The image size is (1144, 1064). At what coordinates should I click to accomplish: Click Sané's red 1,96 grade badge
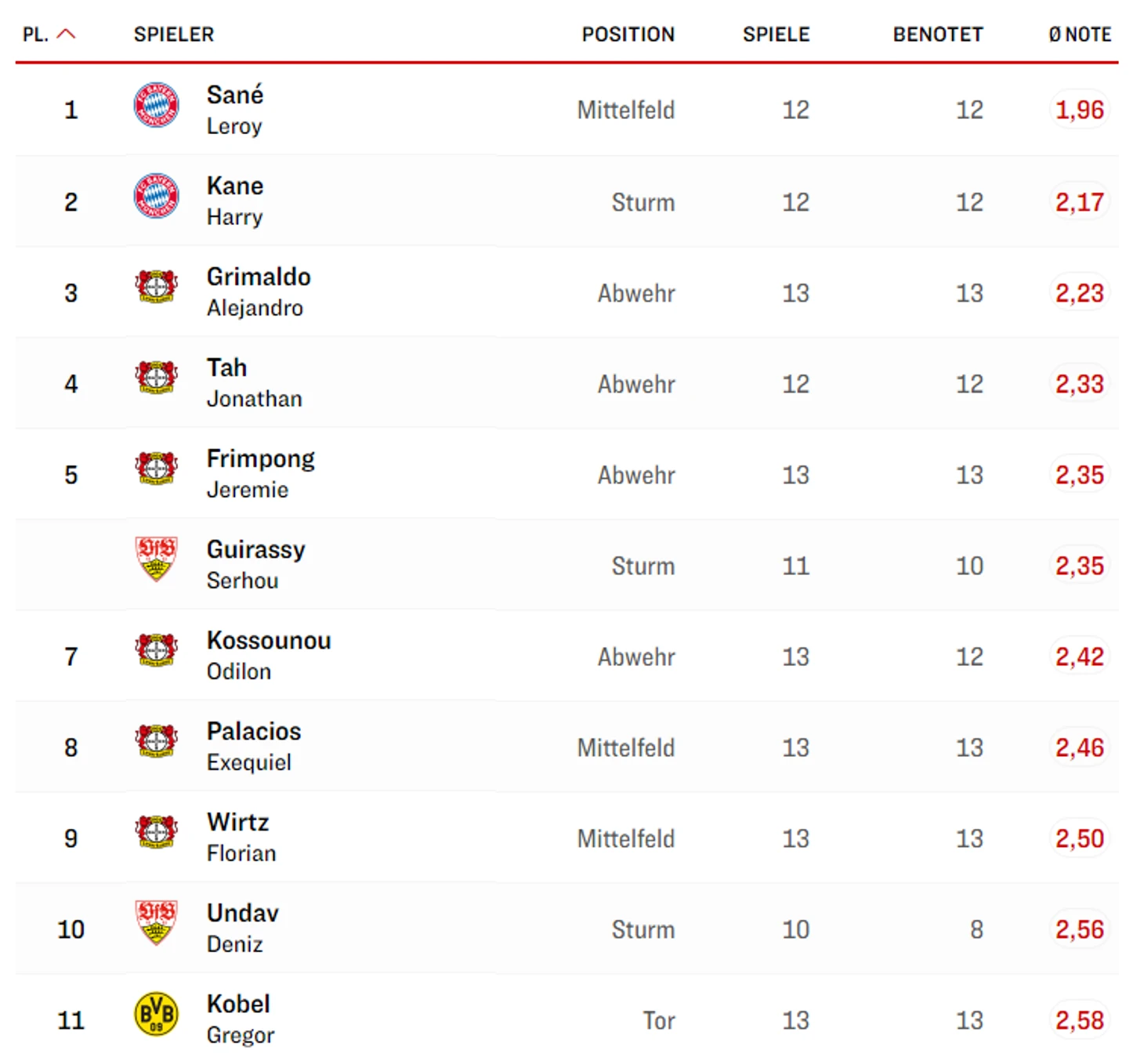1079,110
